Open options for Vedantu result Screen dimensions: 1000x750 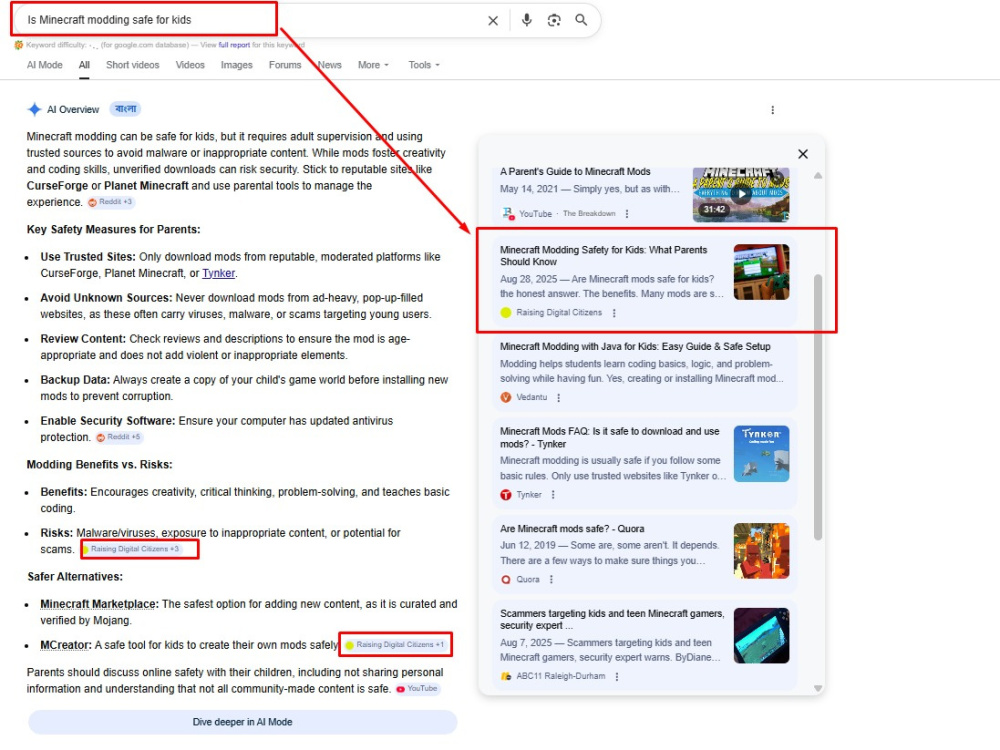559,397
